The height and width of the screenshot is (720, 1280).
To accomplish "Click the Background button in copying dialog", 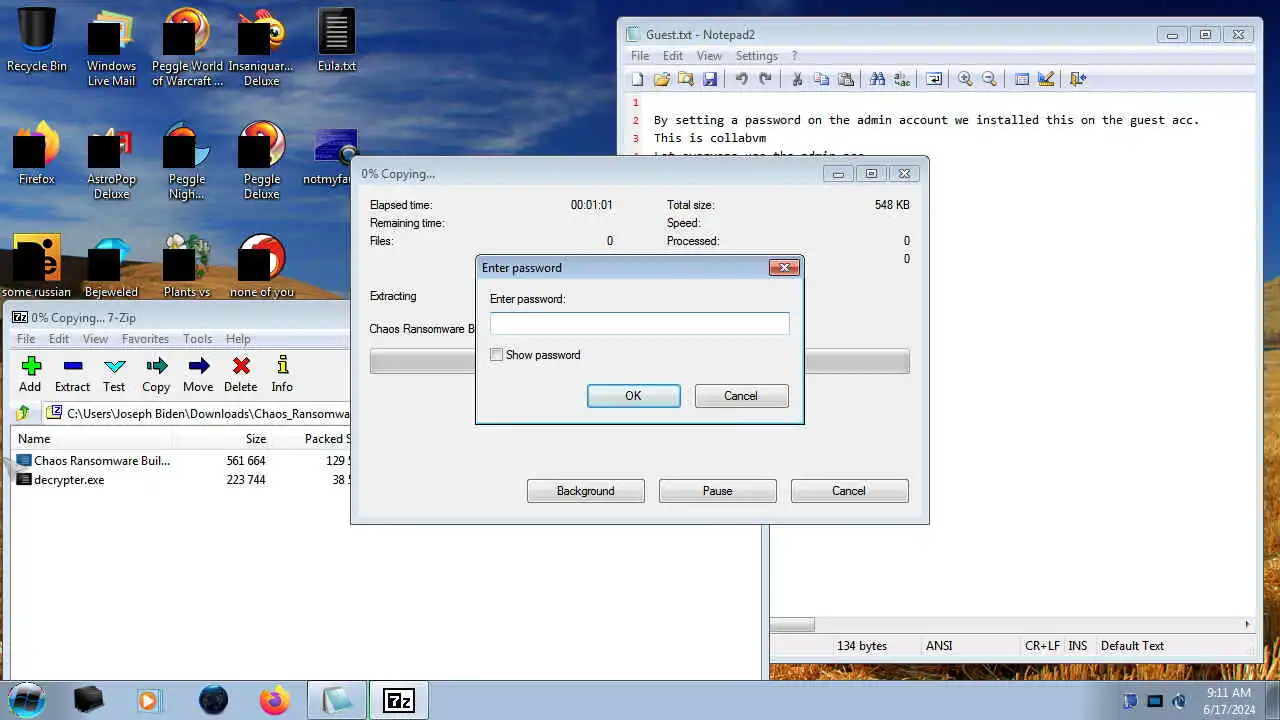I will click(586, 491).
